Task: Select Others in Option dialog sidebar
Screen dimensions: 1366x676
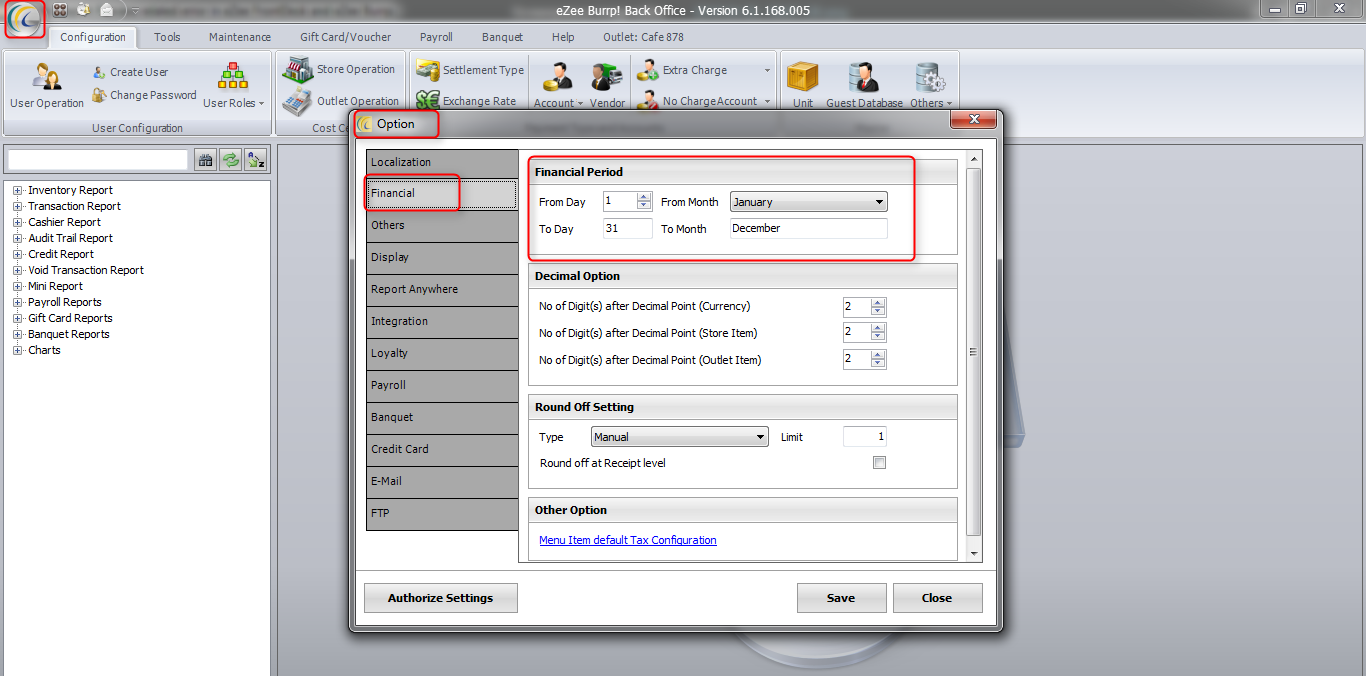Action: pyautogui.click(x=442, y=226)
